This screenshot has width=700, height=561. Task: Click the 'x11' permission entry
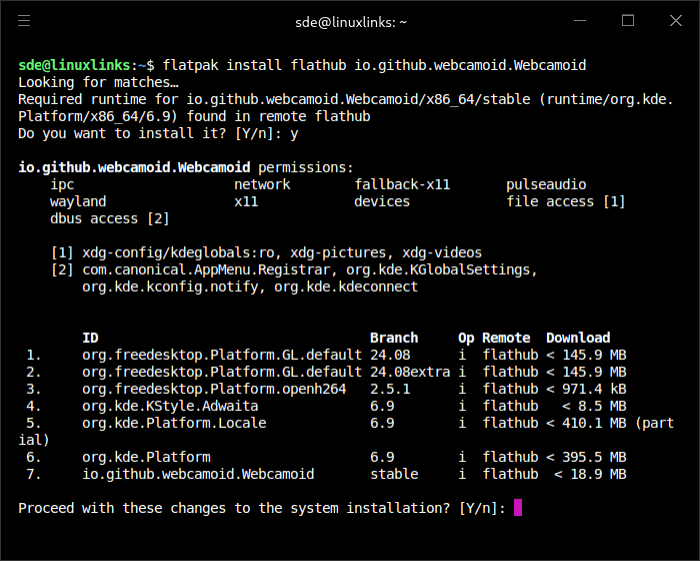coord(246,202)
